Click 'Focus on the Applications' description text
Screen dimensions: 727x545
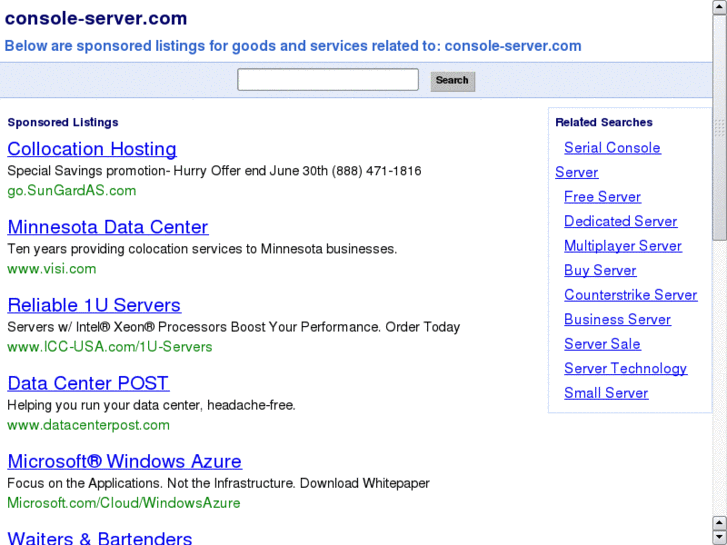(218, 483)
